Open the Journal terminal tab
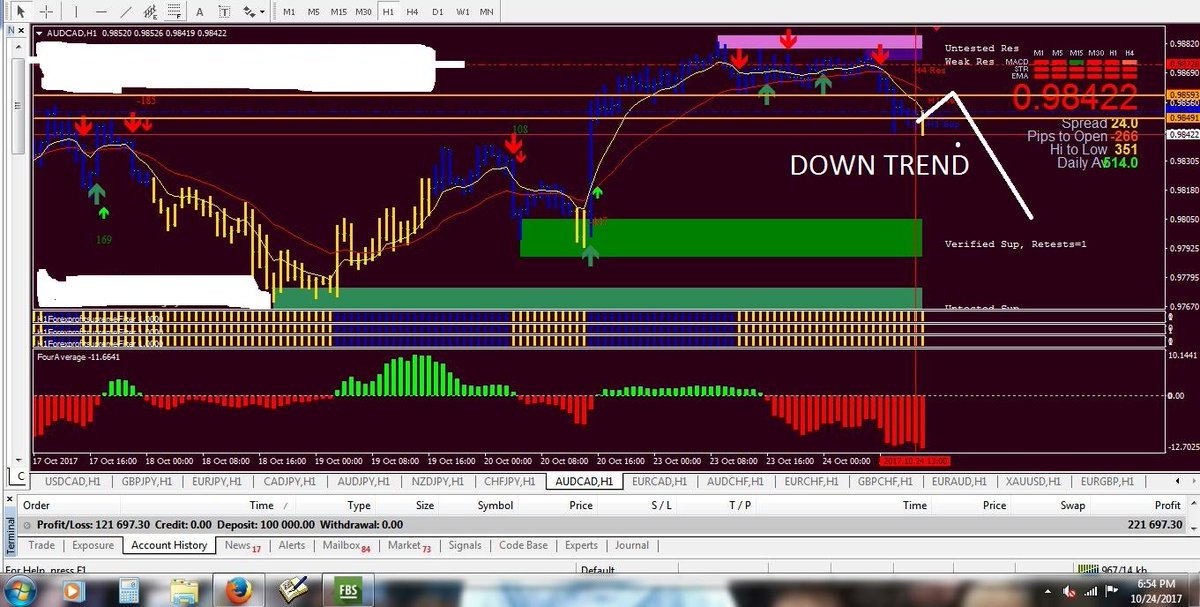1200x607 pixels. pos(632,545)
